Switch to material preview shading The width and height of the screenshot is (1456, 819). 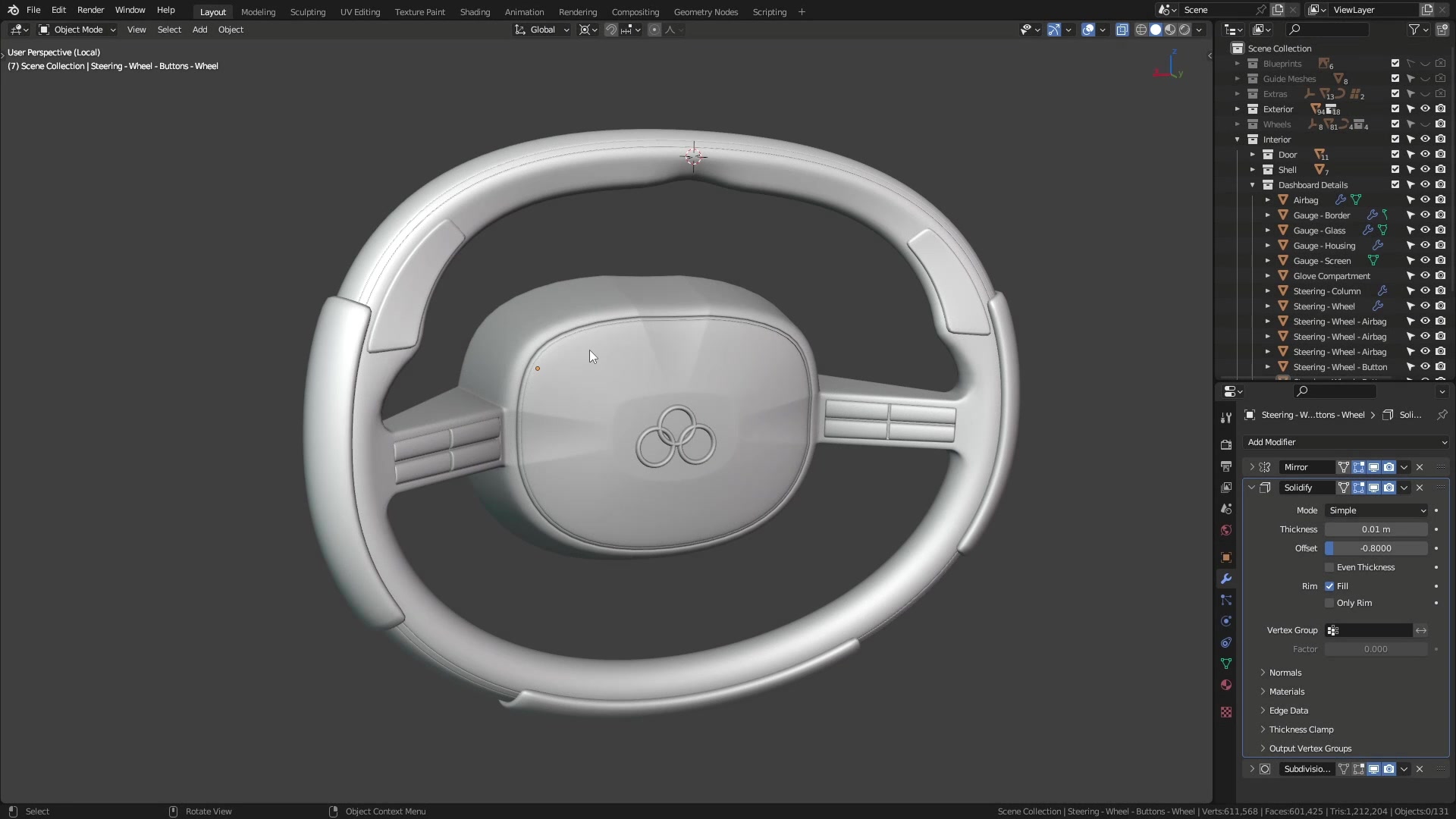tap(1170, 30)
